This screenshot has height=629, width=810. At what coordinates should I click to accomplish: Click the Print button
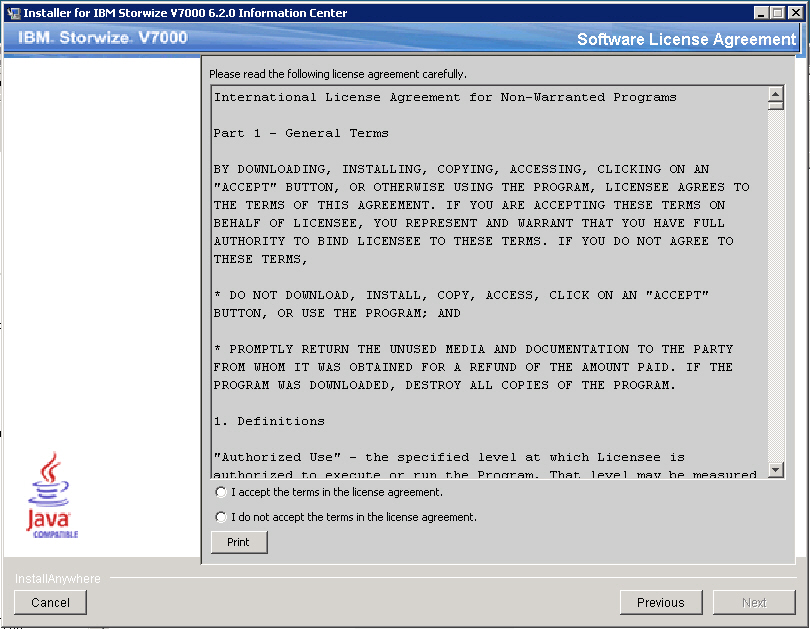(x=239, y=542)
